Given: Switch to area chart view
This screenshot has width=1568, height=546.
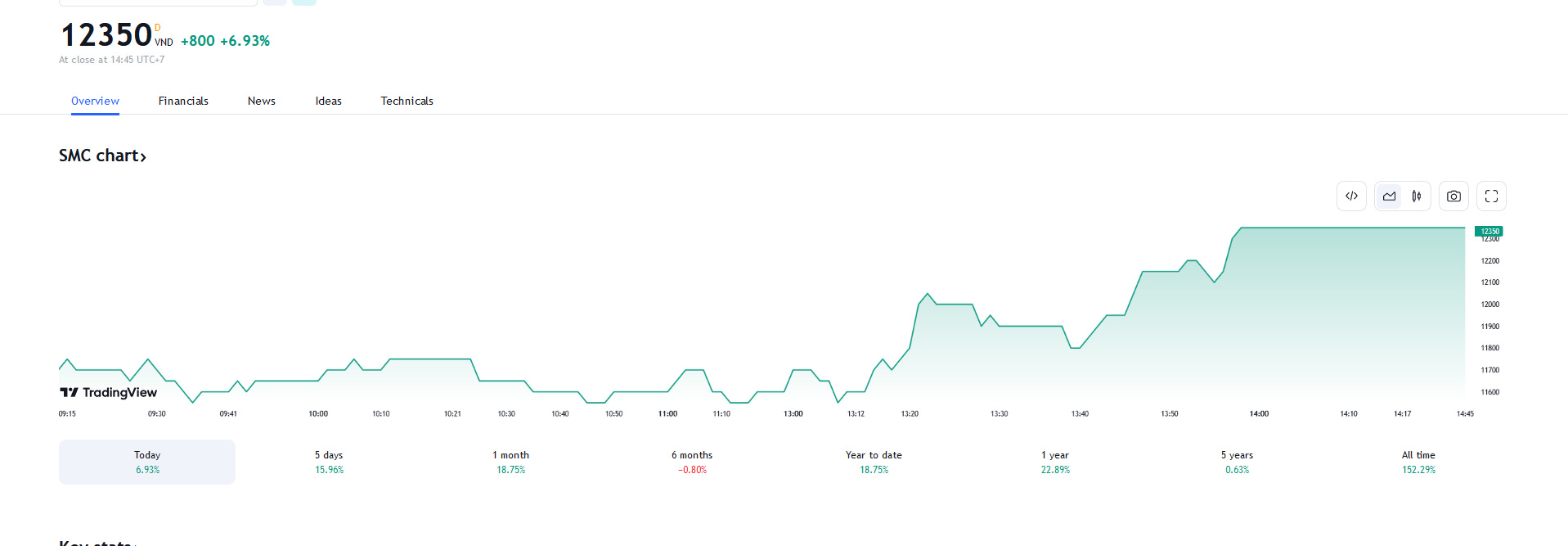Looking at the screenshot, I should pos(1389,196).
